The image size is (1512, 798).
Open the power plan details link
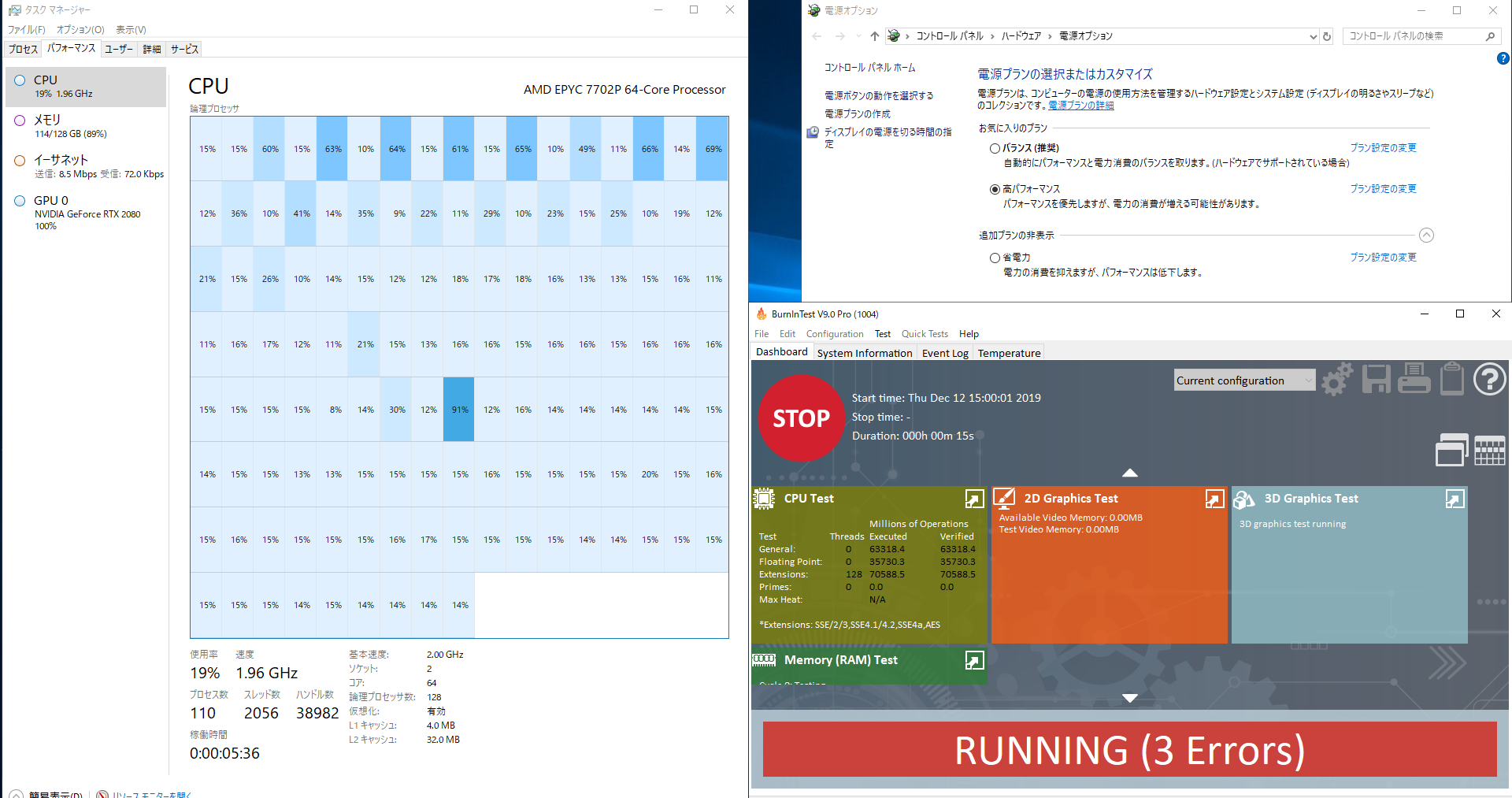pos(1080,106)
